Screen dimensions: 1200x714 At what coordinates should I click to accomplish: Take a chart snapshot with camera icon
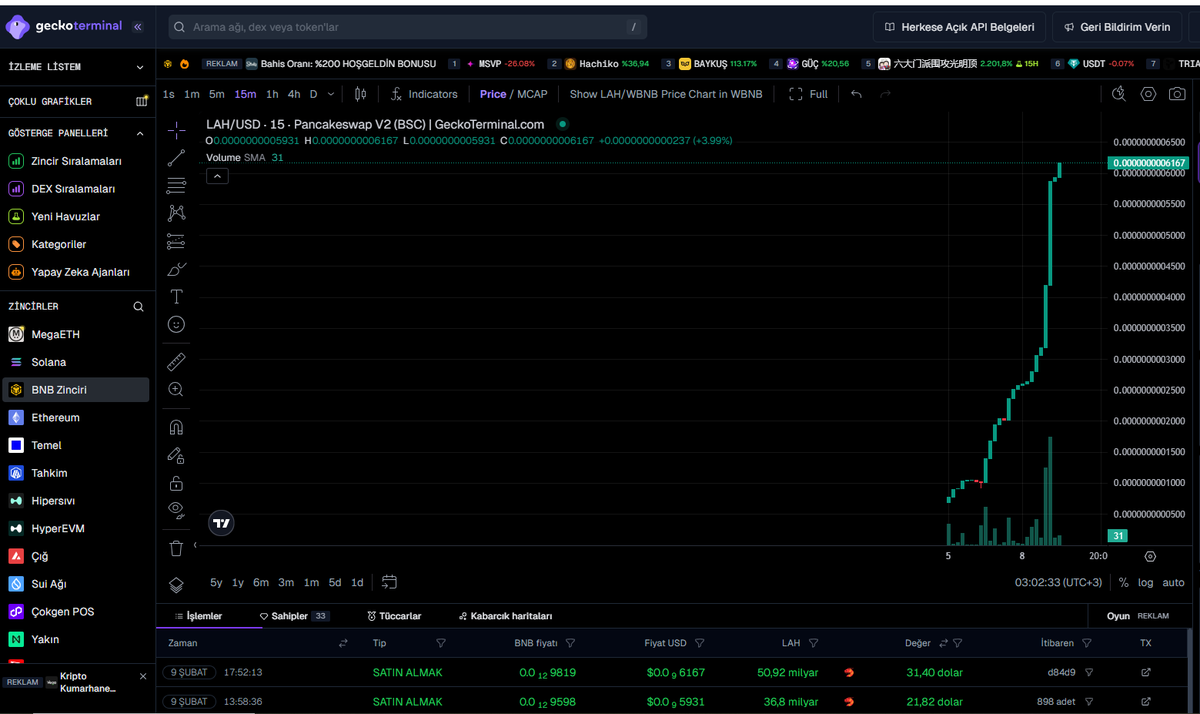click(1178, 94)
